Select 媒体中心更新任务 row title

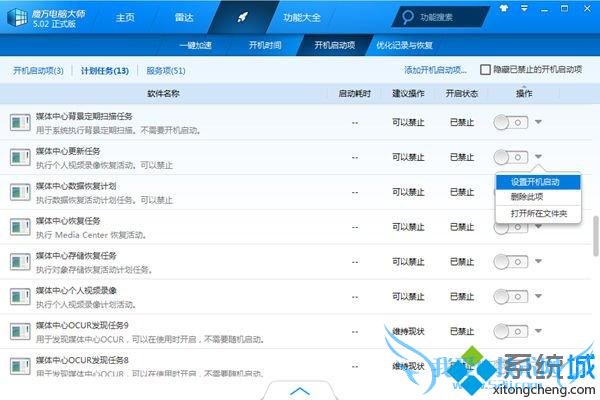click(68, 151)
